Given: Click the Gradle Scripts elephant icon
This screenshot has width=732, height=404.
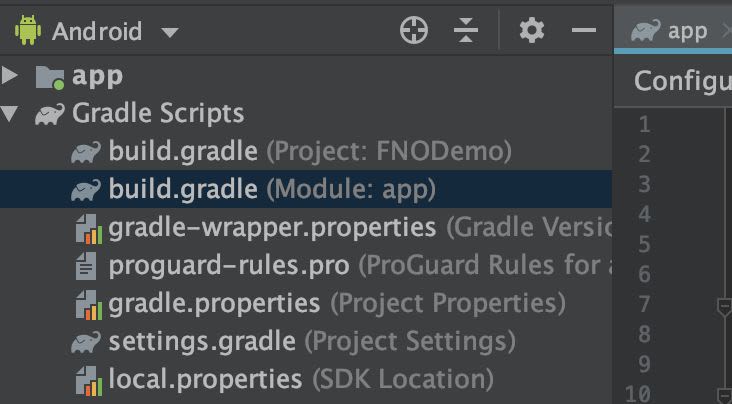Looking at the screenshot, I should [x=50, y=114].
